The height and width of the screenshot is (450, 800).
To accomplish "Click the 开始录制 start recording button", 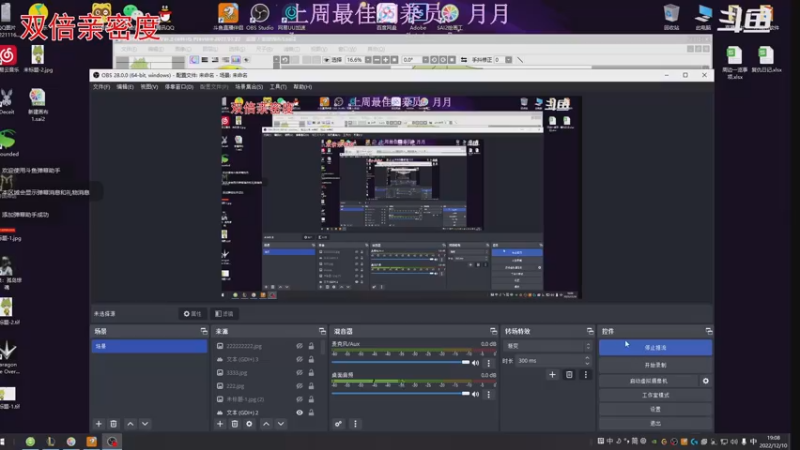I will pos(655,365).
